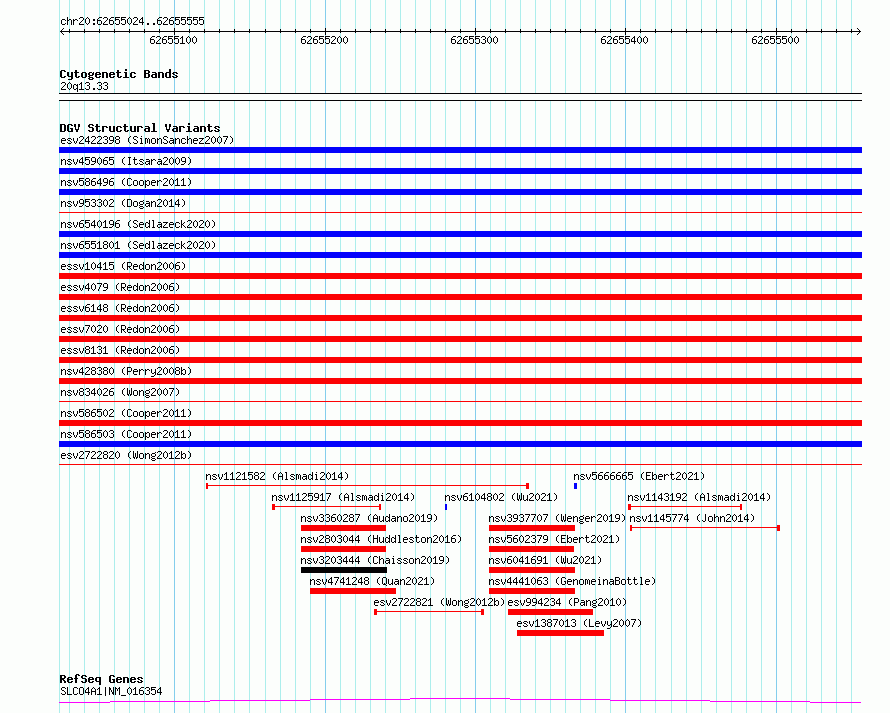Click the nsv3203444 (Chaisson2019) label
Screen dimensions: 890x713
(x=375, y=560)
